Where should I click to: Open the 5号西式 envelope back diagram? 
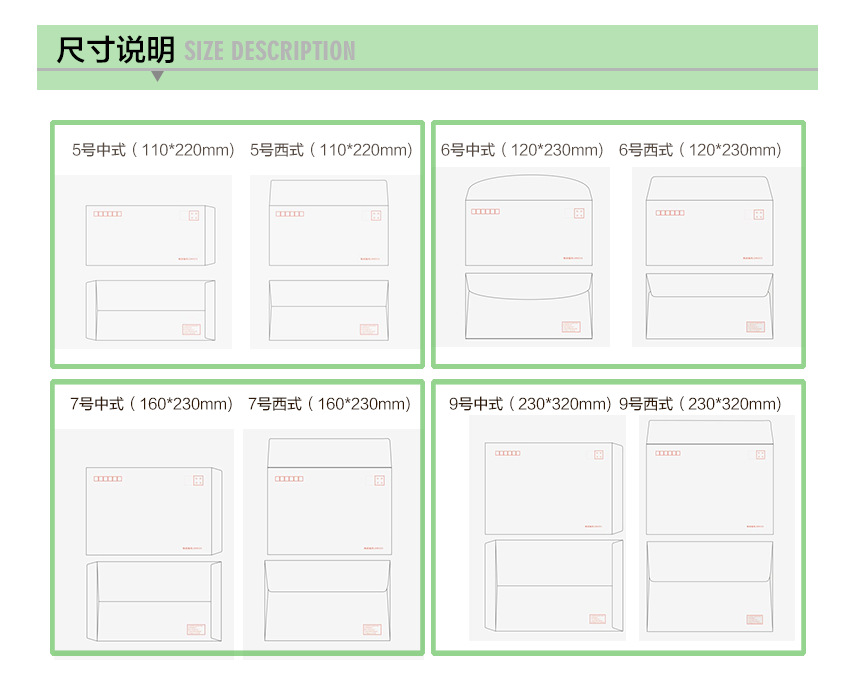pyautogui.click(x=329, y=310)
